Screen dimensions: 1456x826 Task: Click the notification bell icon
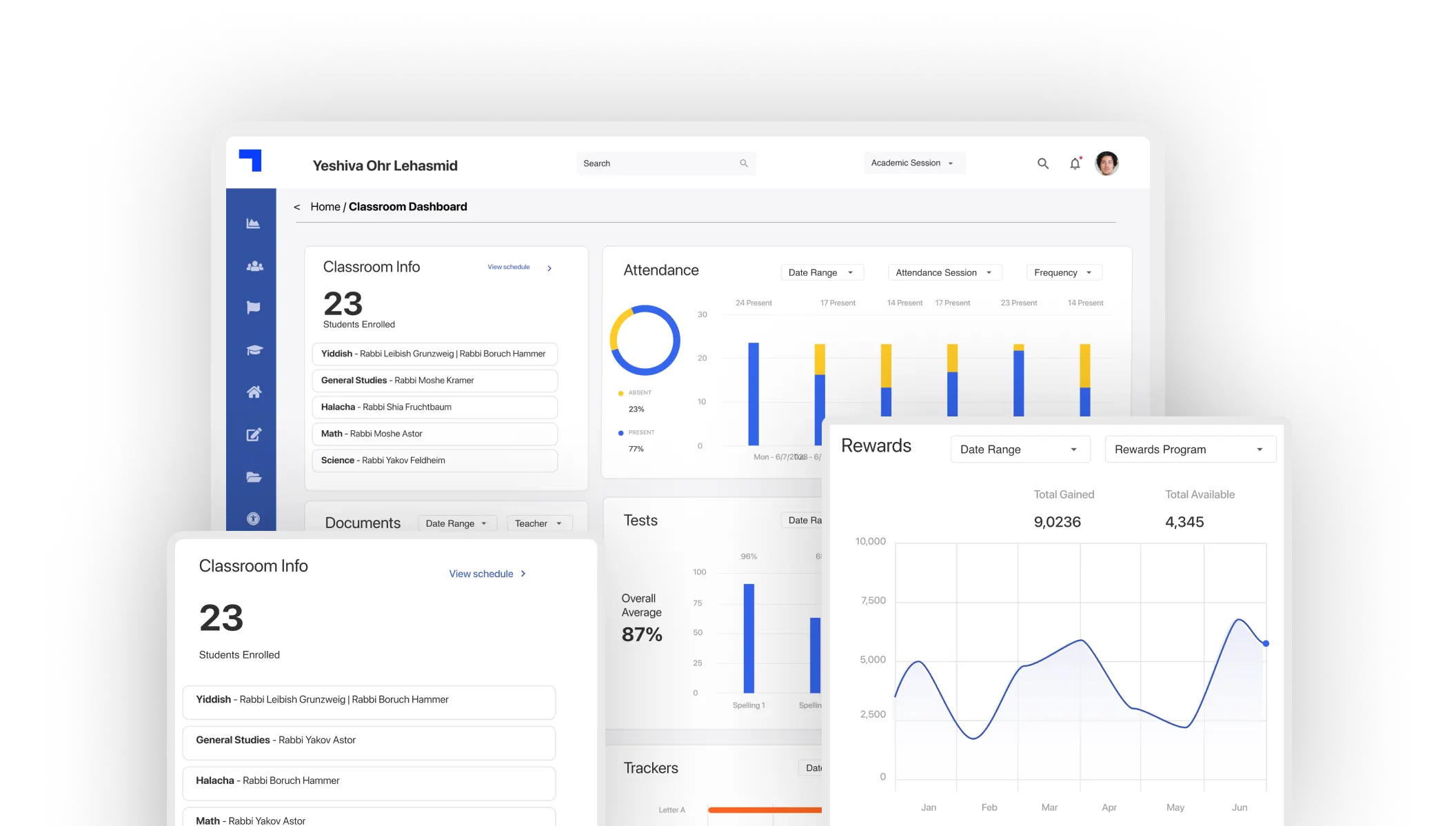tap(1075, 163)
